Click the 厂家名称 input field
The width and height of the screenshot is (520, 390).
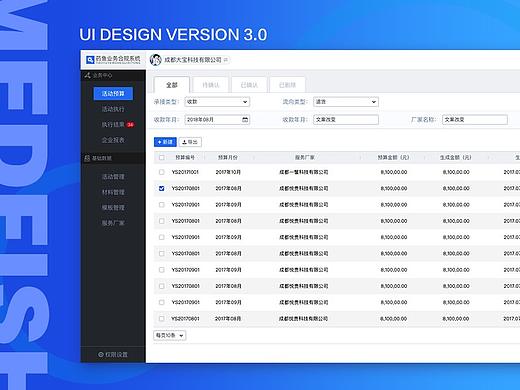pos(475,120)
